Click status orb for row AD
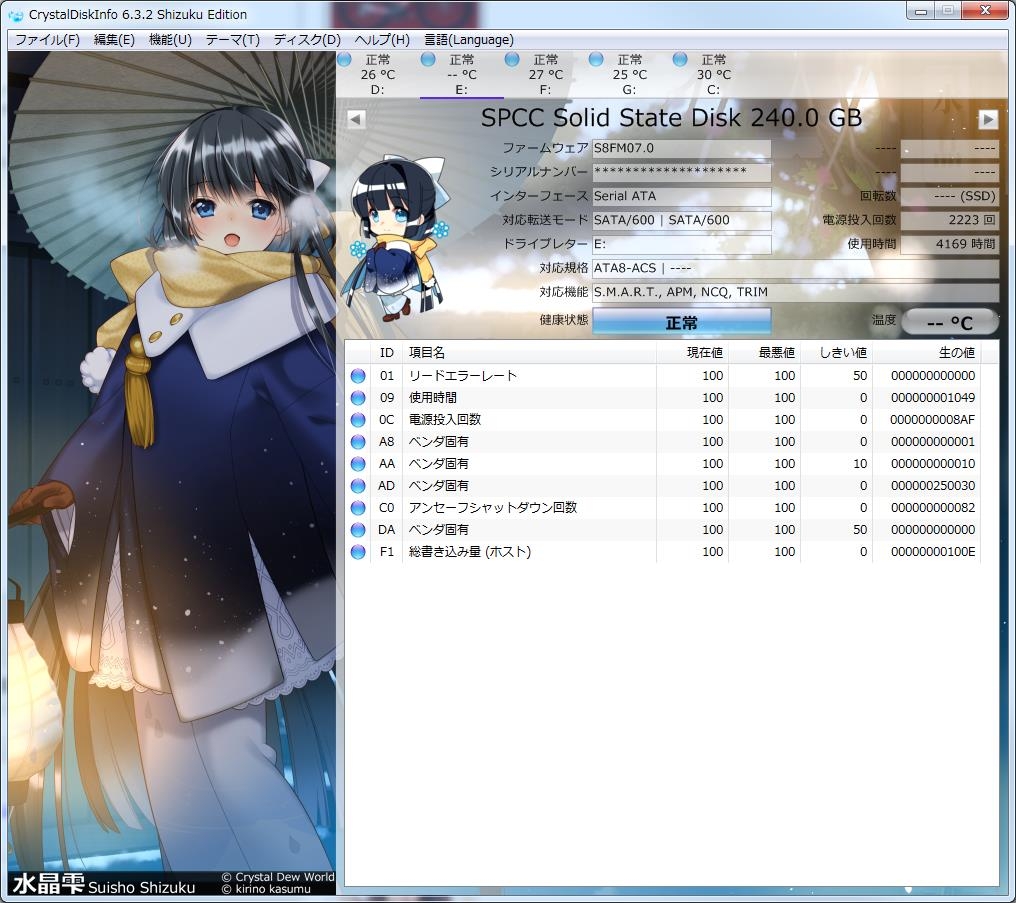This screenshot has height=903, width=1016. [358, 486]
